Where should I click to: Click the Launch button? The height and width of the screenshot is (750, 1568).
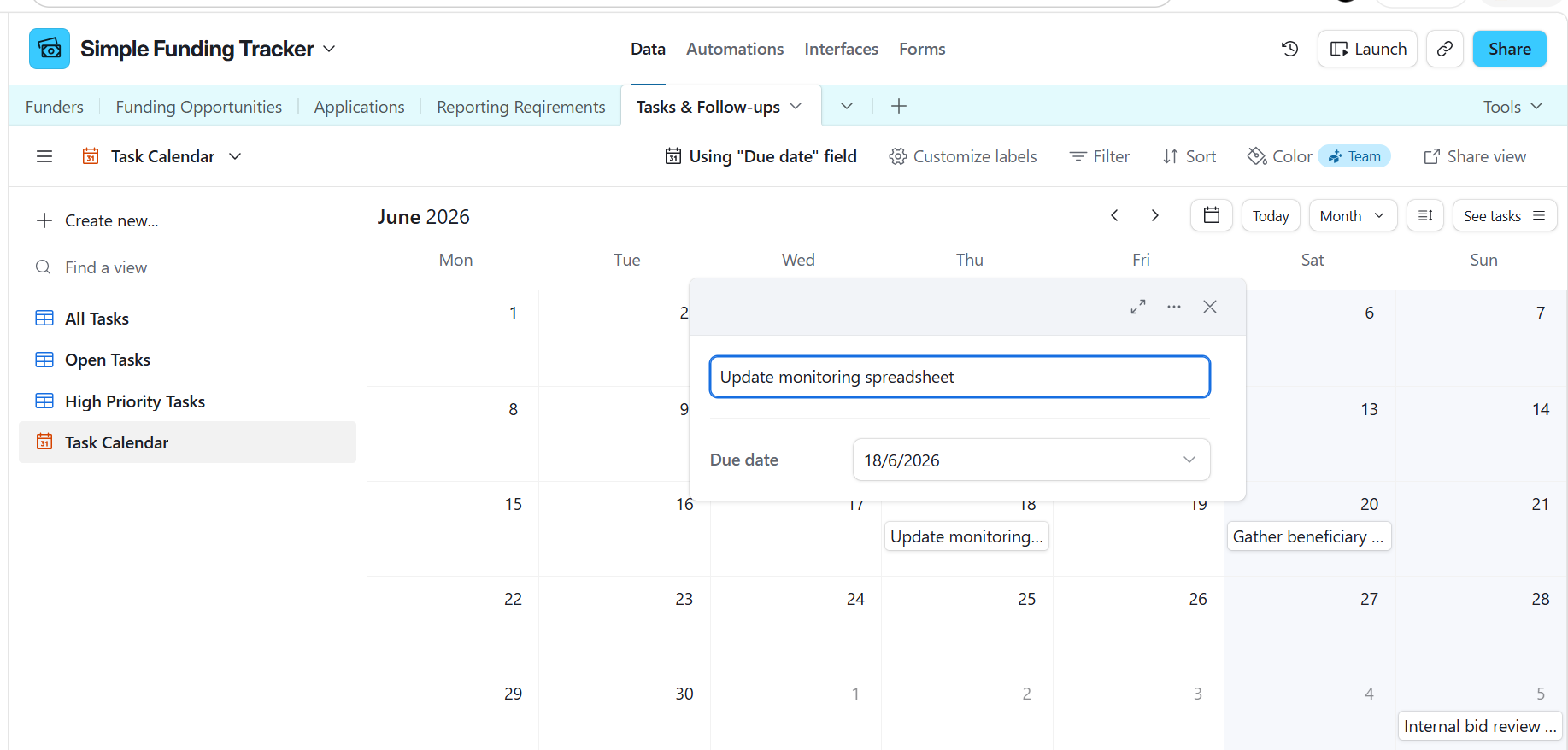coord(1368,49)
